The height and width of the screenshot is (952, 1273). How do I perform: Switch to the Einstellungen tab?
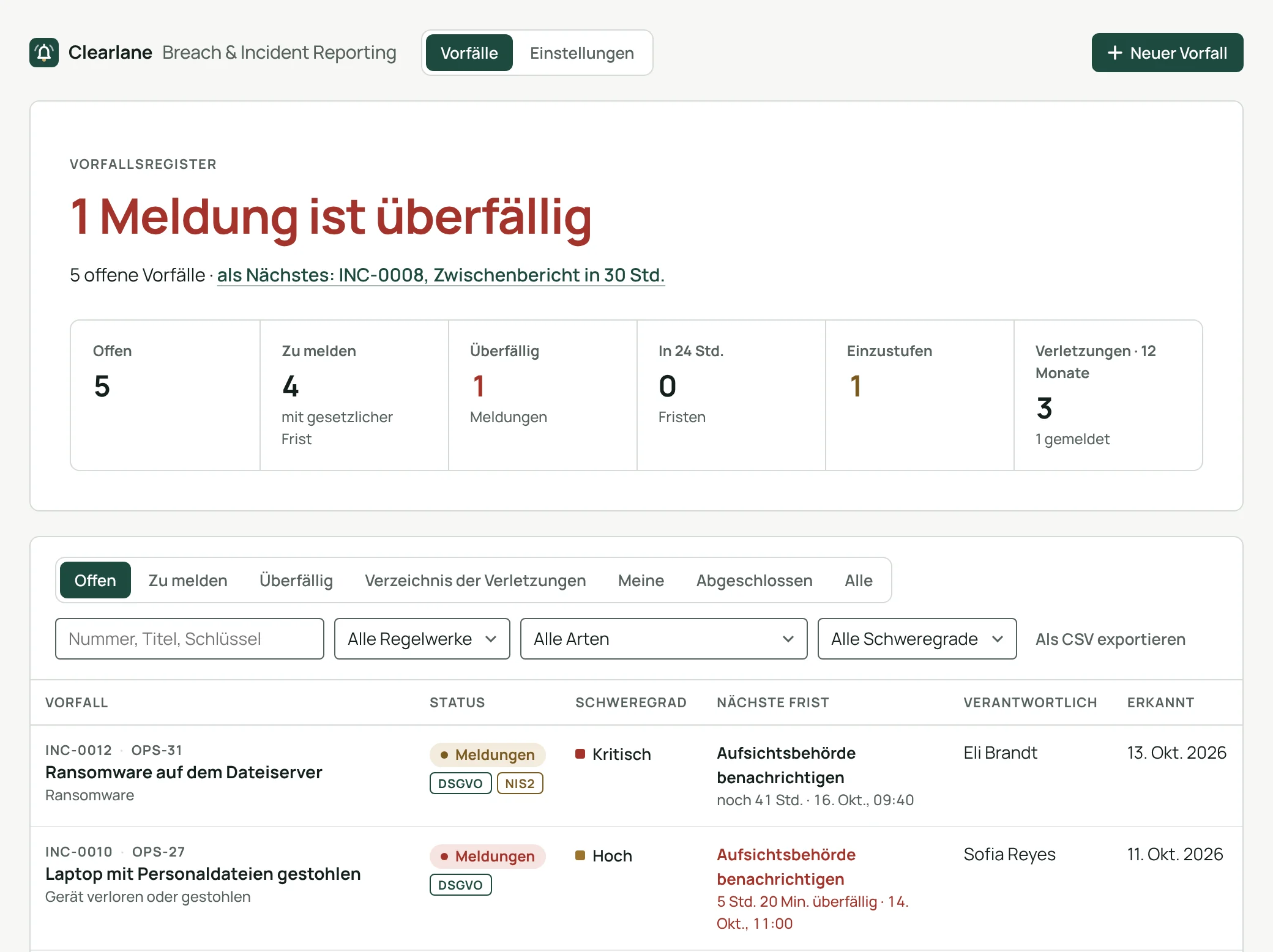click(581, 53)
